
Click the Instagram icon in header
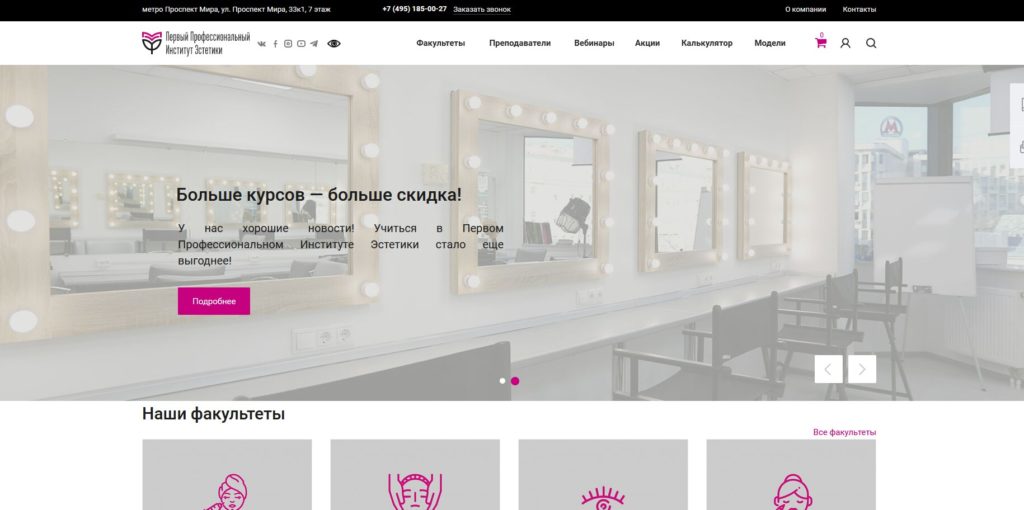point(288,44)
